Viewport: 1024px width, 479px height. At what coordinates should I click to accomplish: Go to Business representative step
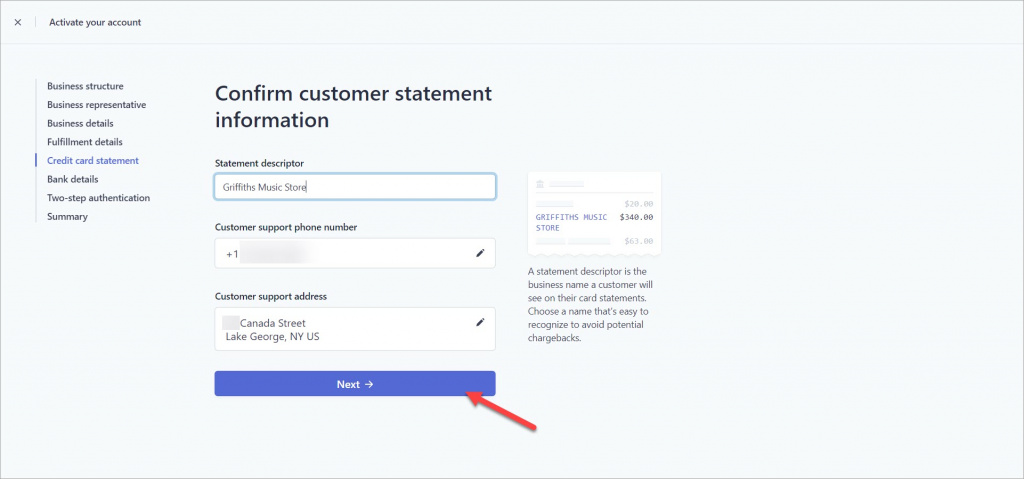97,105
